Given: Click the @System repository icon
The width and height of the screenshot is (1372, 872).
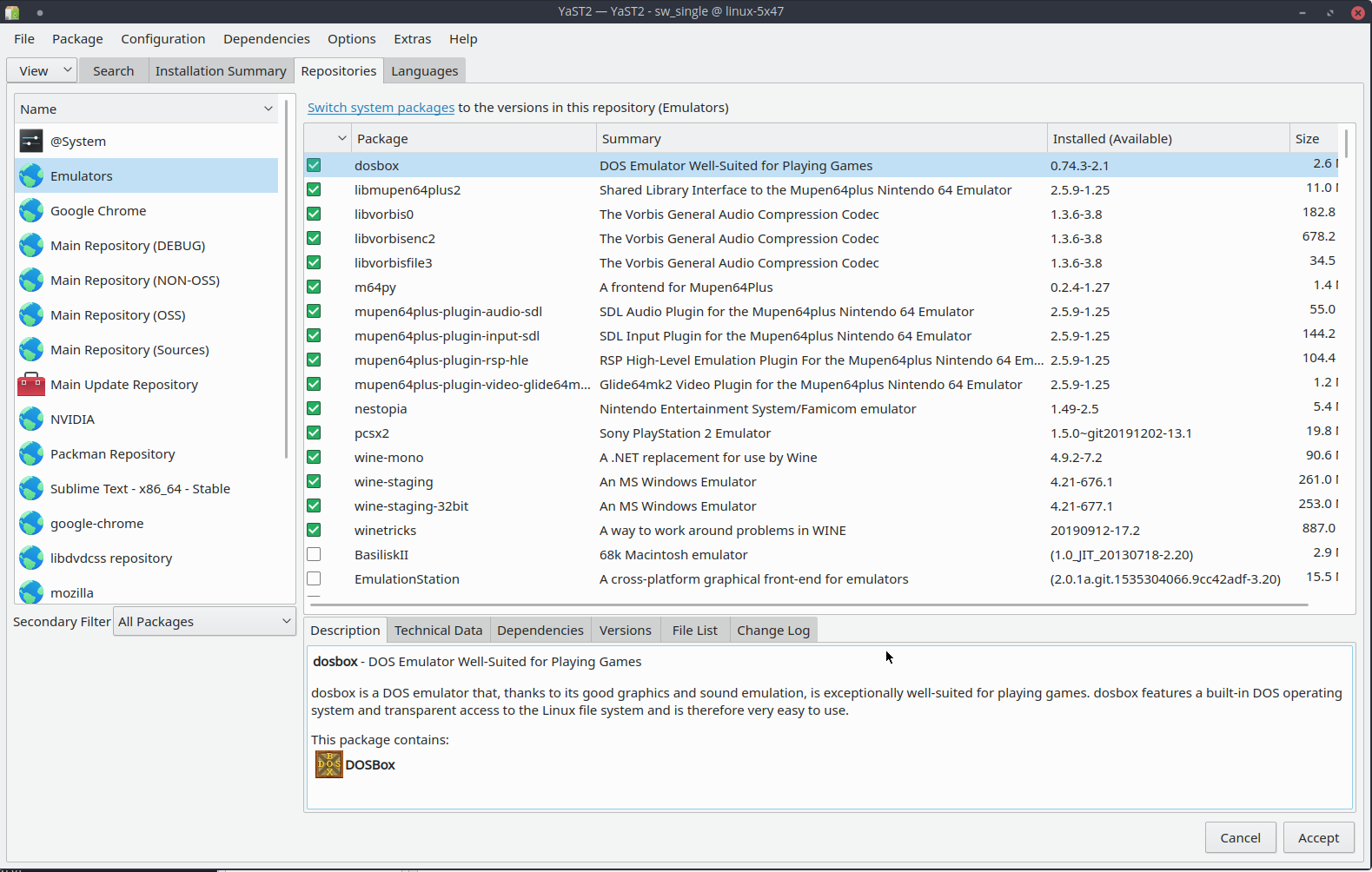Looking at the screenshot, I should tap(31, 141).
